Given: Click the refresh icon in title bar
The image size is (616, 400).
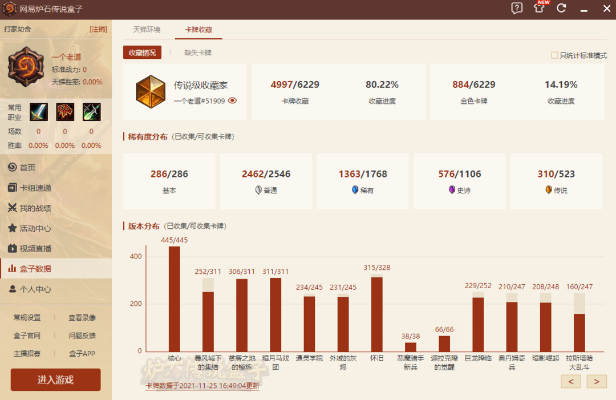Looking at the screenshot, I should click(x=563, y=8).
